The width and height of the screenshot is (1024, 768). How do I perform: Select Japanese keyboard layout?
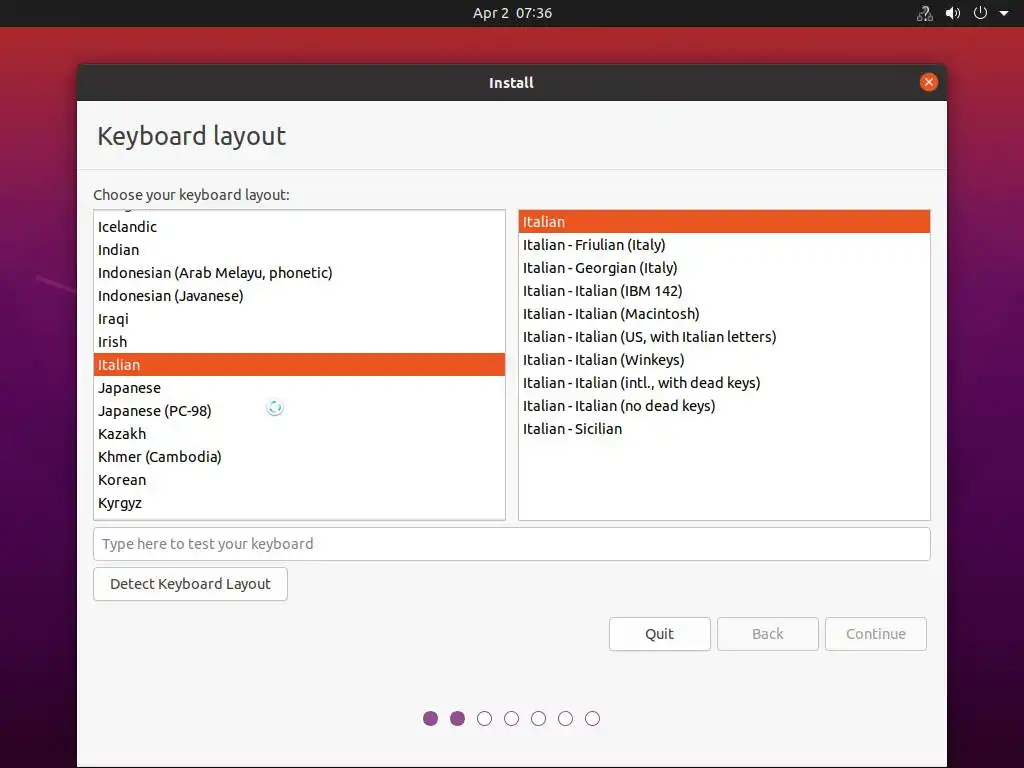[299, 387]
